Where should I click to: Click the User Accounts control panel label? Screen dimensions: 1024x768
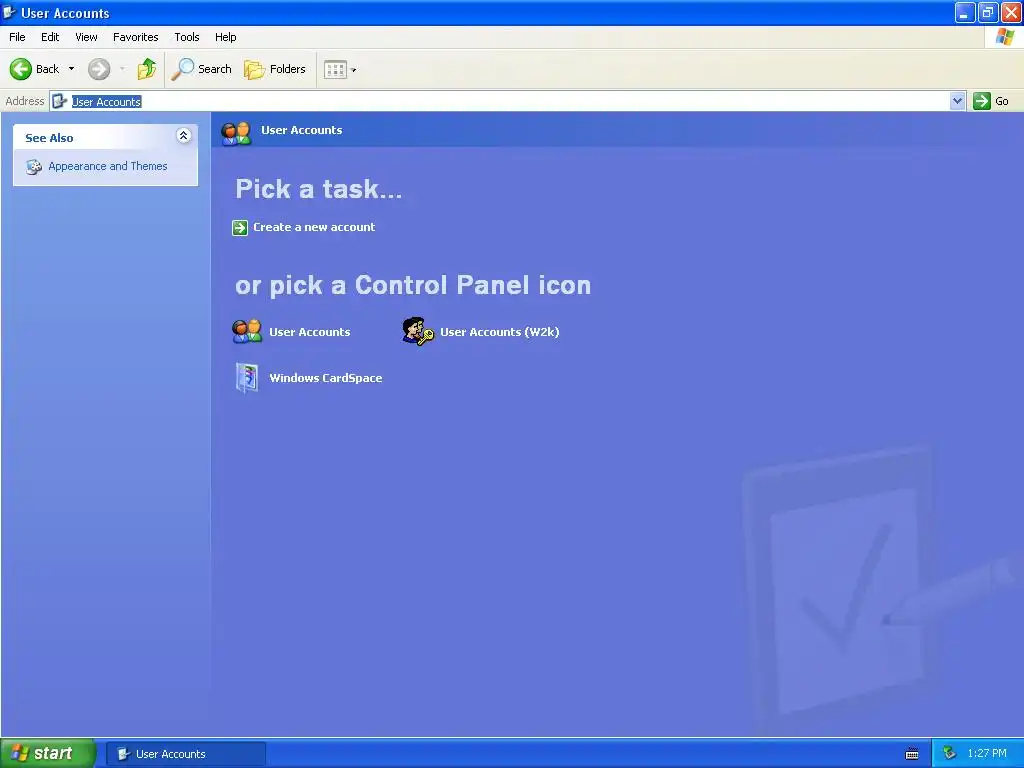pyautogui.click(x=310, y=332)
